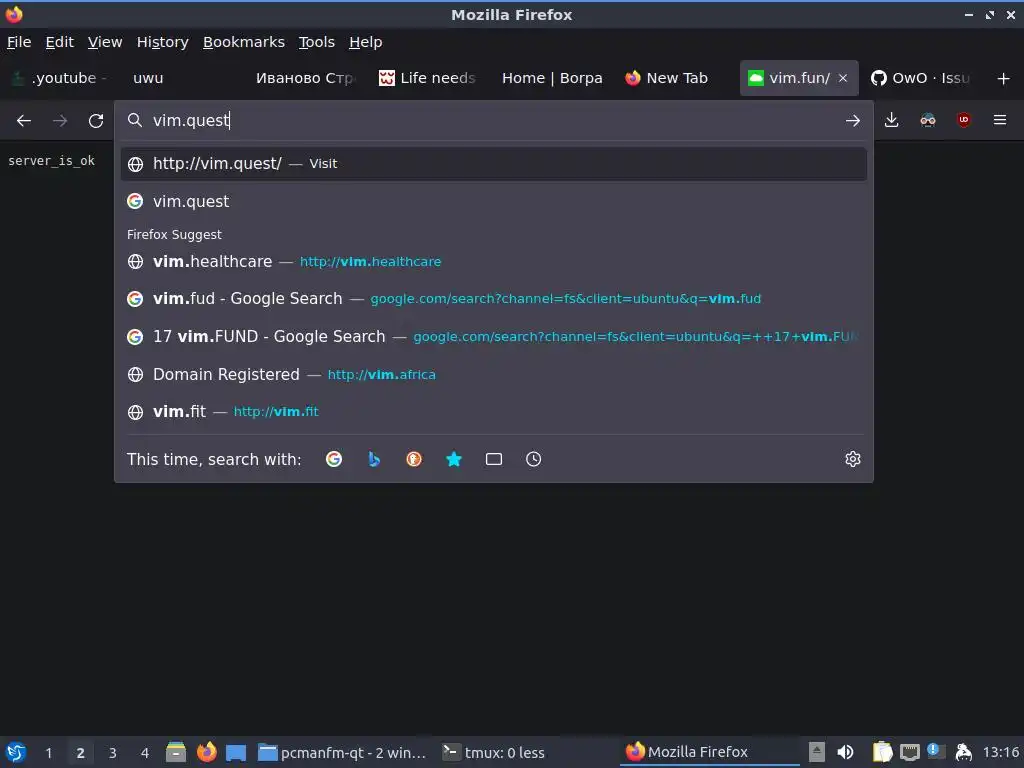This screenshot has width=1024, height=768.
Task: Switch to the Иваново tab
Action: [306, 78]
